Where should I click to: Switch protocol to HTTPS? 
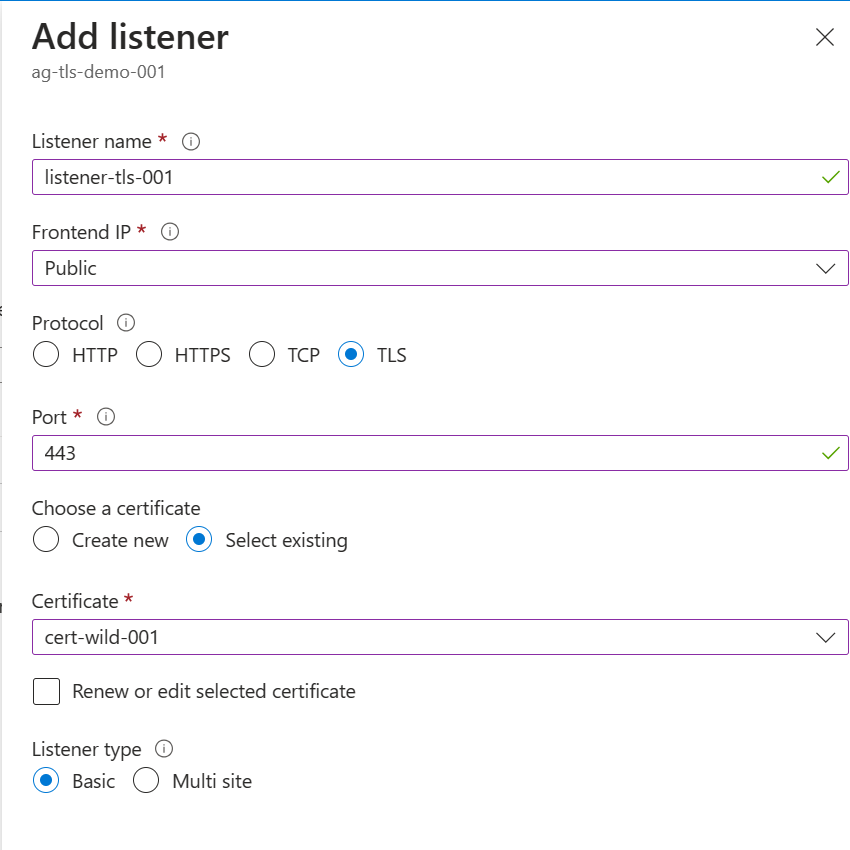(149, 355)
